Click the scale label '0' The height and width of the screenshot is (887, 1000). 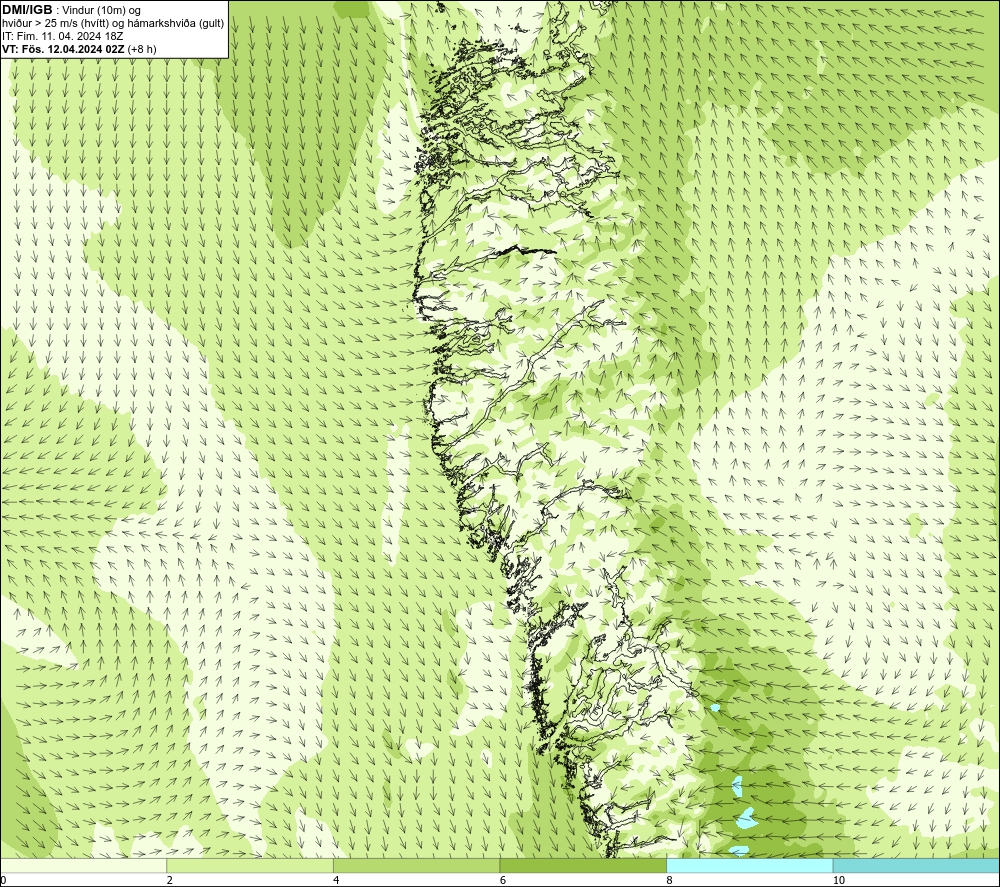[x=3, y=881]
